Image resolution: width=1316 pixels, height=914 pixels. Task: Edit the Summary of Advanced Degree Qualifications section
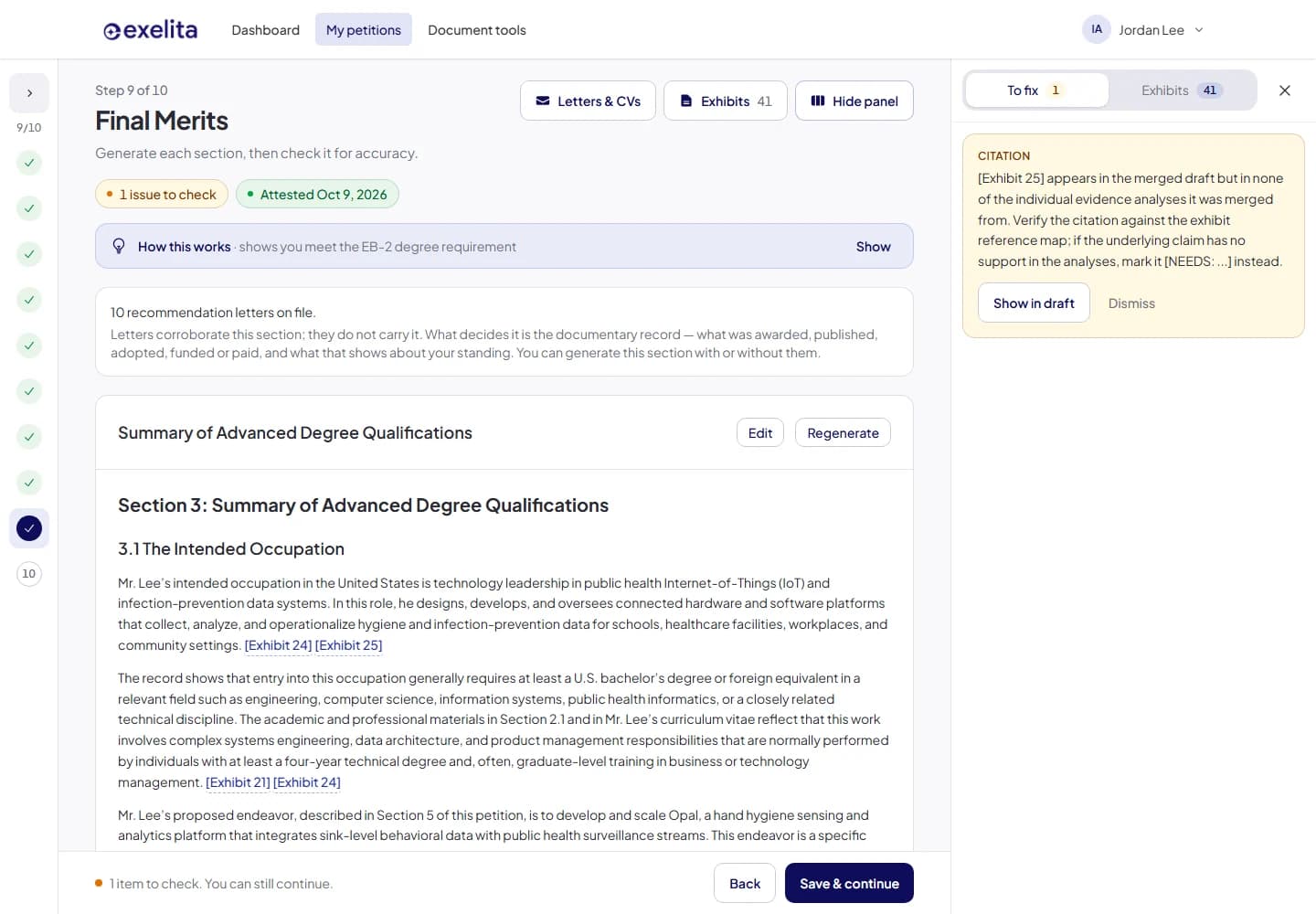point(760,433)
